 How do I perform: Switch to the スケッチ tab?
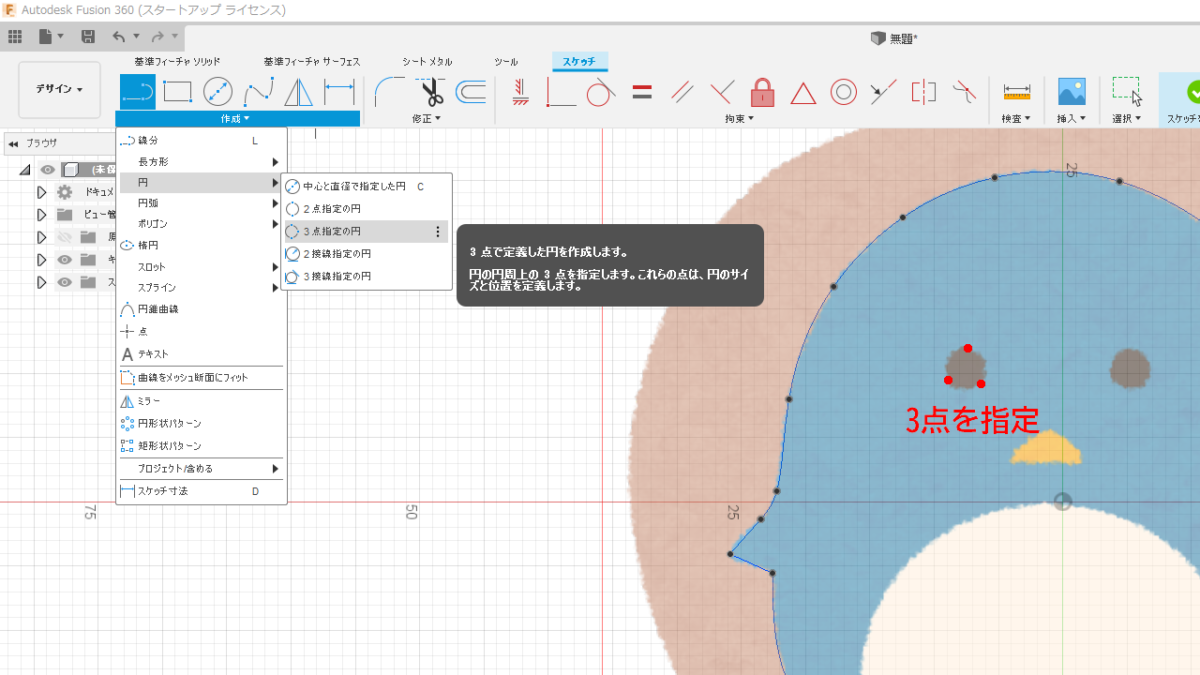pos(579,62)
